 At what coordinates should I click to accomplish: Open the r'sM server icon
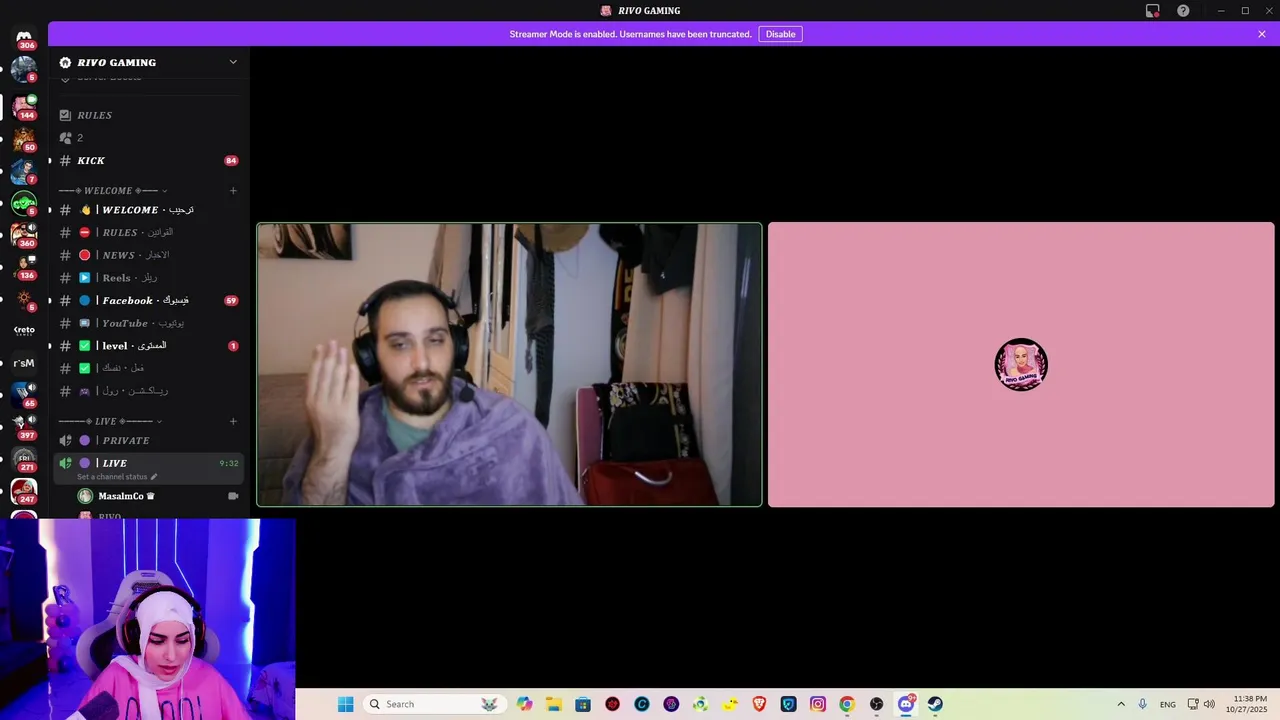24,363
